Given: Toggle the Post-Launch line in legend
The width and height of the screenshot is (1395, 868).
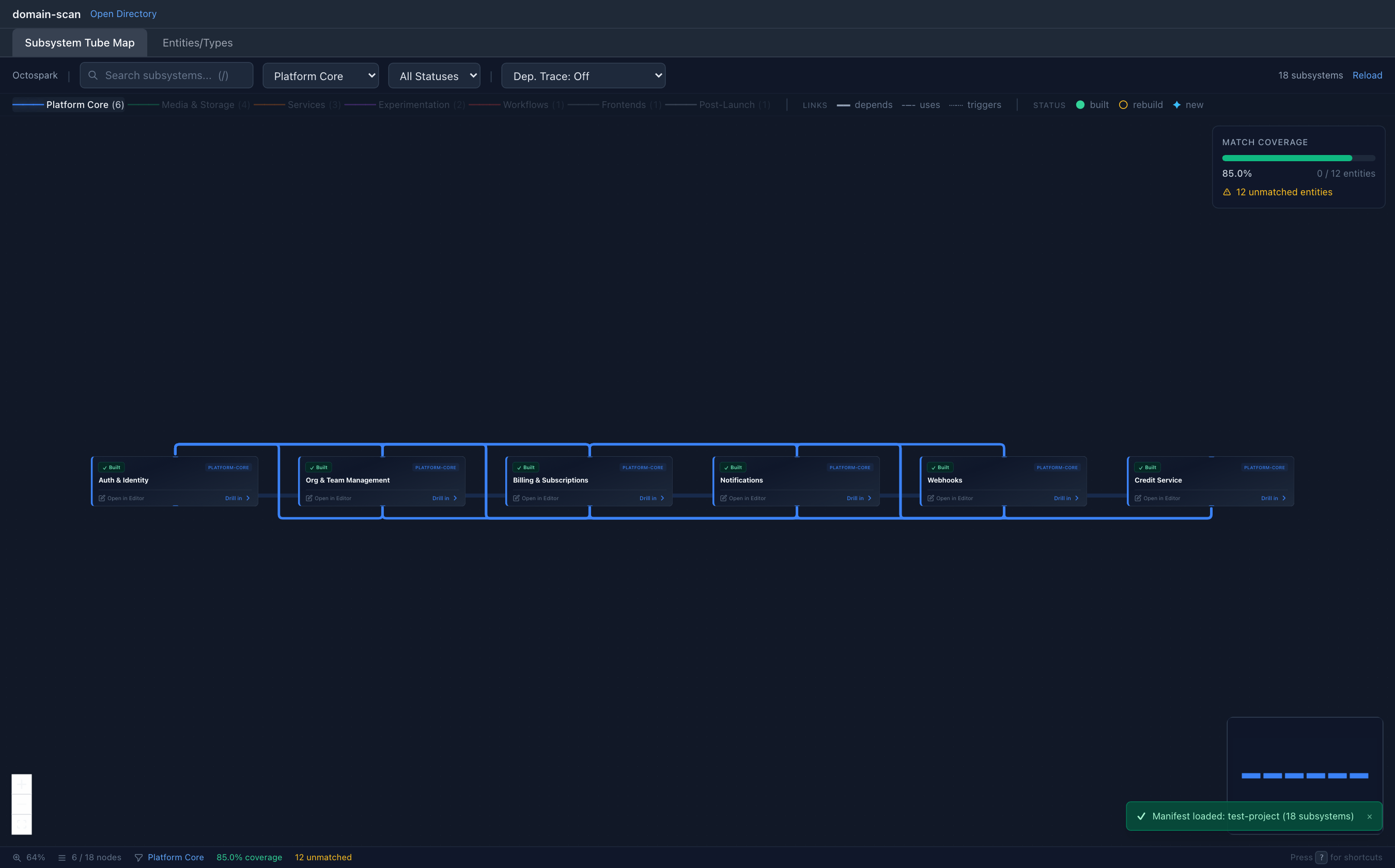Looking at the screenshot, I should click(718, 105).
